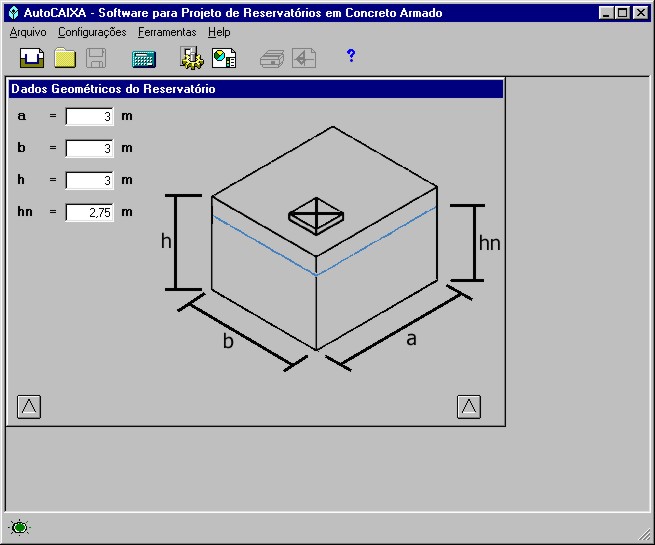Viewport: 655px width, 545px height.
Task: Select the 'hn' water level input field
Action: click(89, 212)
